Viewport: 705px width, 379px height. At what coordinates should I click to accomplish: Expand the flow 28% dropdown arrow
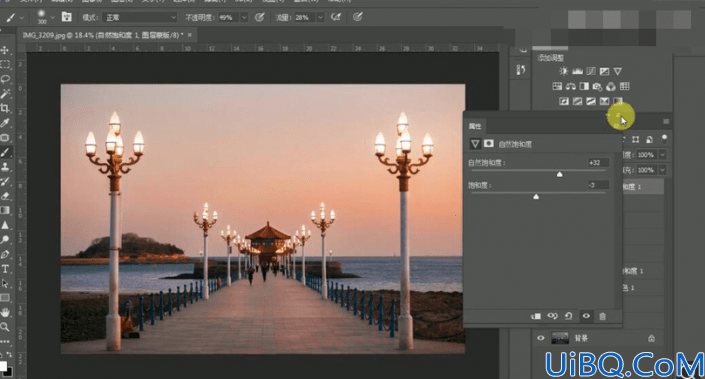[320, 18]
